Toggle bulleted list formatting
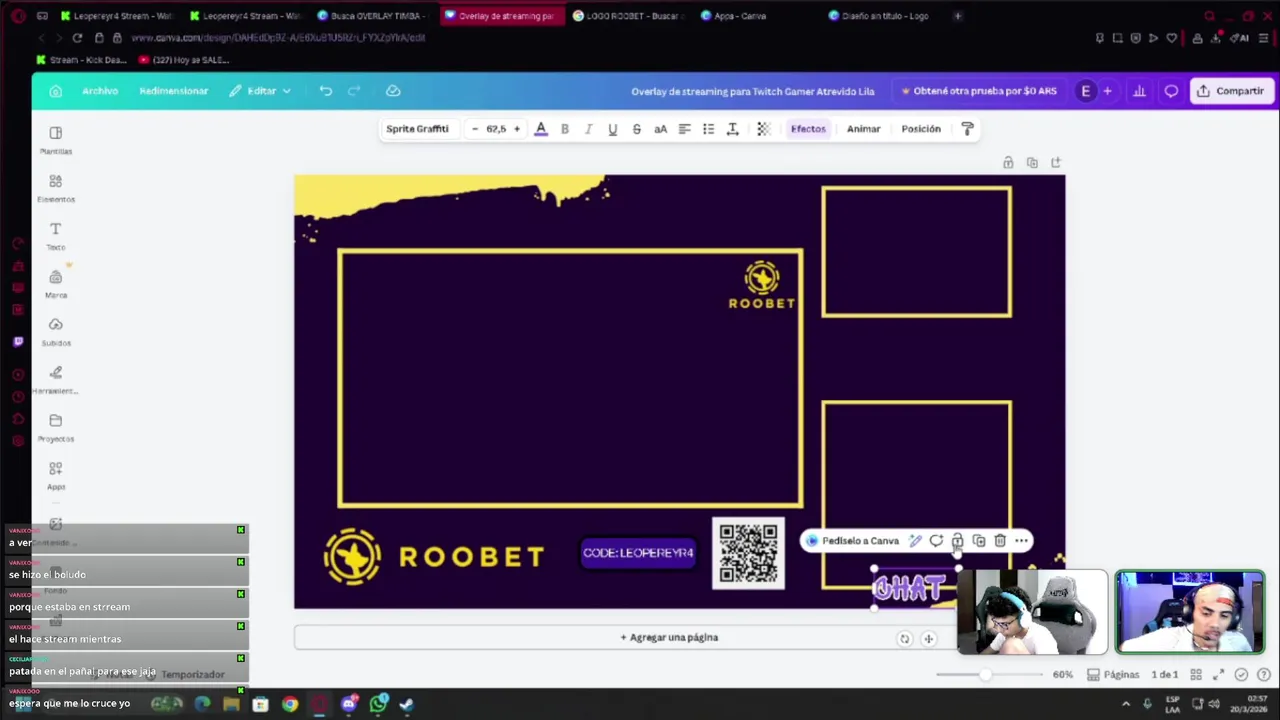 pyautogui.click(x=709, y=129)
